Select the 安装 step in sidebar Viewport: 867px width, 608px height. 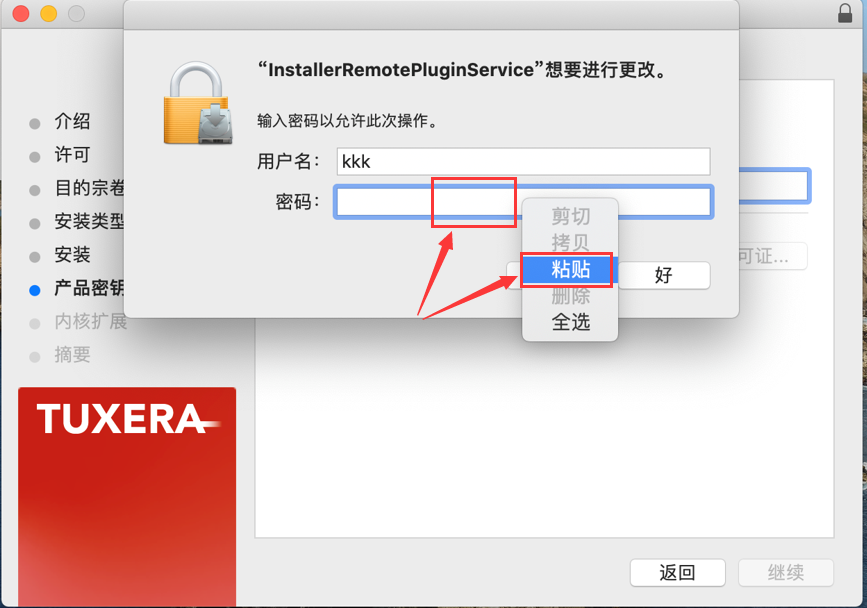(x=72, y=254)
